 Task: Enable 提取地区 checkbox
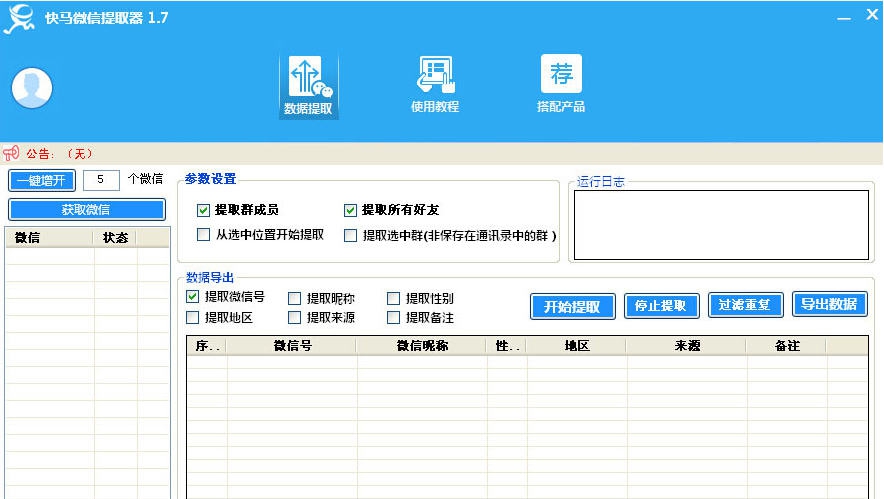click(x=192, y=317)
